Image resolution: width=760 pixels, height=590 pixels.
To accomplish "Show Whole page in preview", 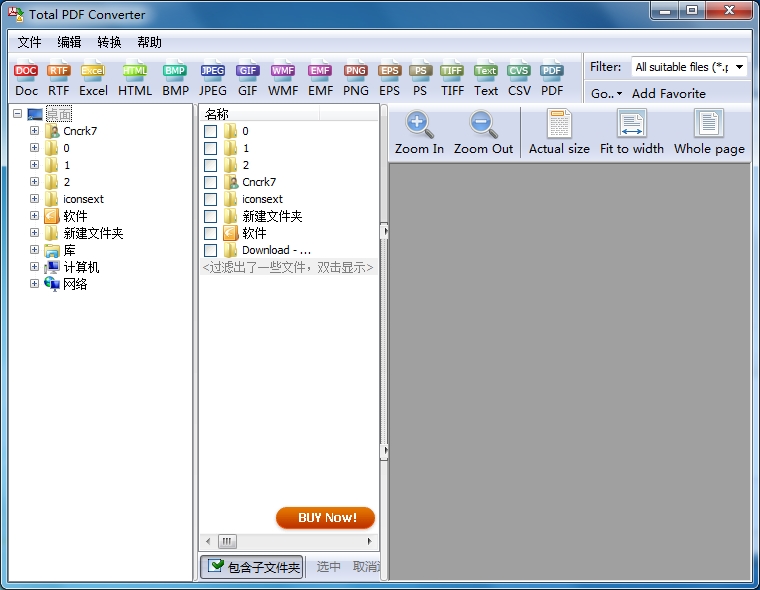I will click(709, 132).
